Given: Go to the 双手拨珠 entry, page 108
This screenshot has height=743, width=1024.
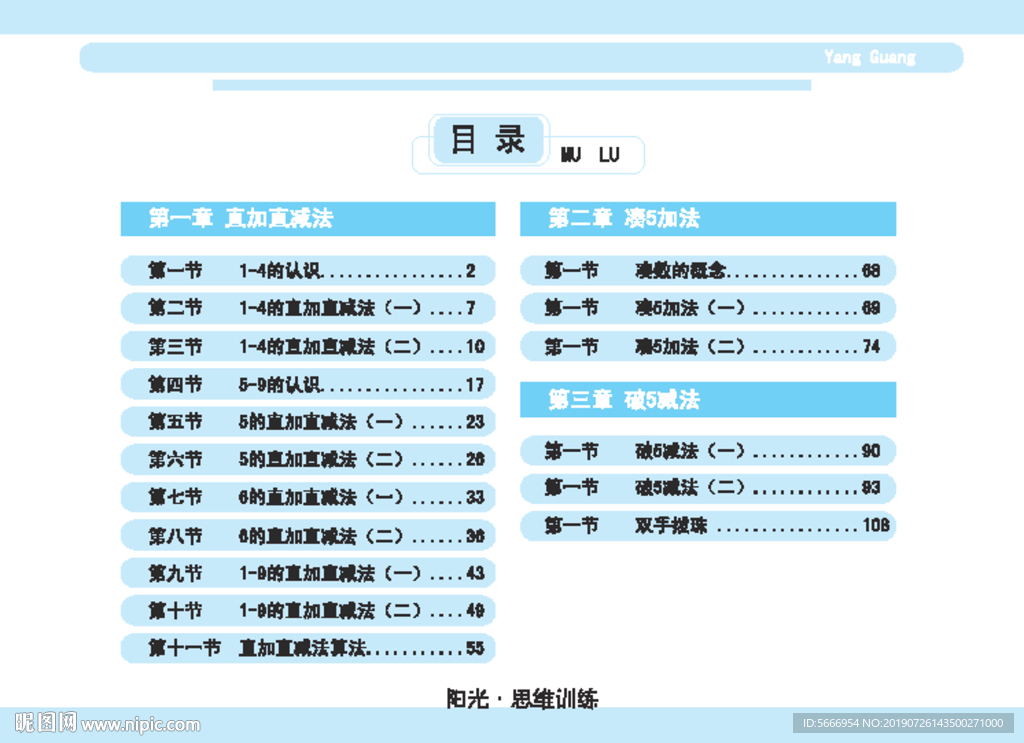Looking at the screenshot, I should [x=708, y=526].
